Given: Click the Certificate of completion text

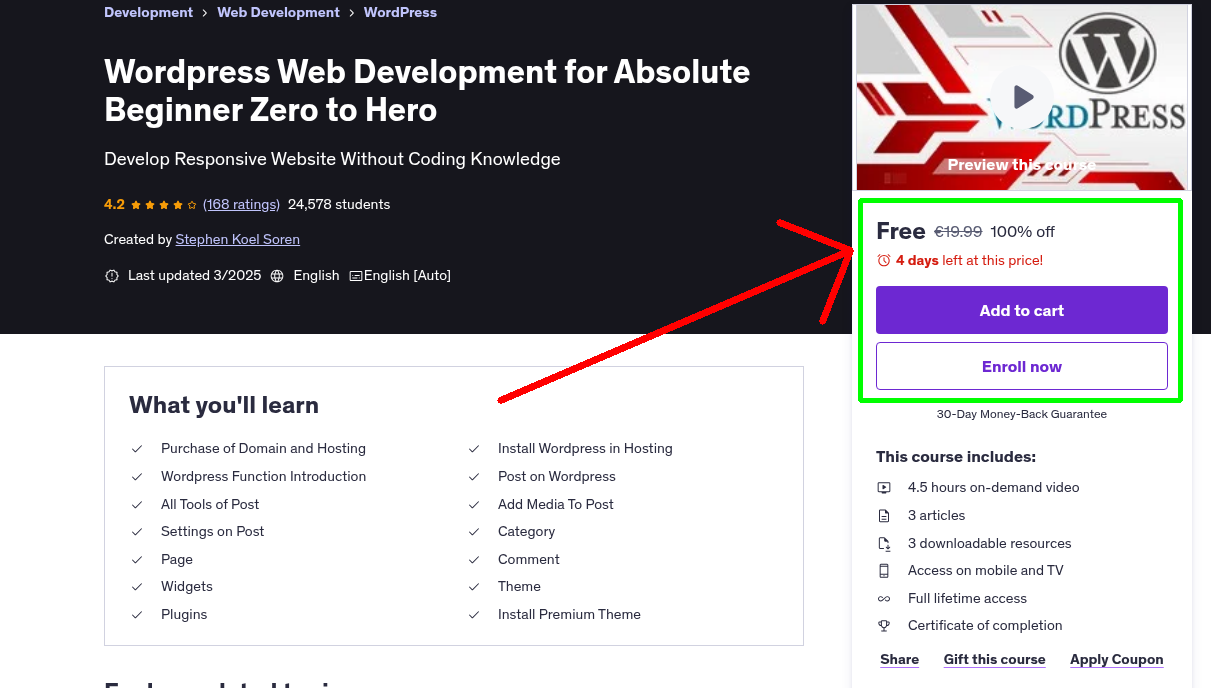Looking at the screenshot, I should tap(985, 626).
